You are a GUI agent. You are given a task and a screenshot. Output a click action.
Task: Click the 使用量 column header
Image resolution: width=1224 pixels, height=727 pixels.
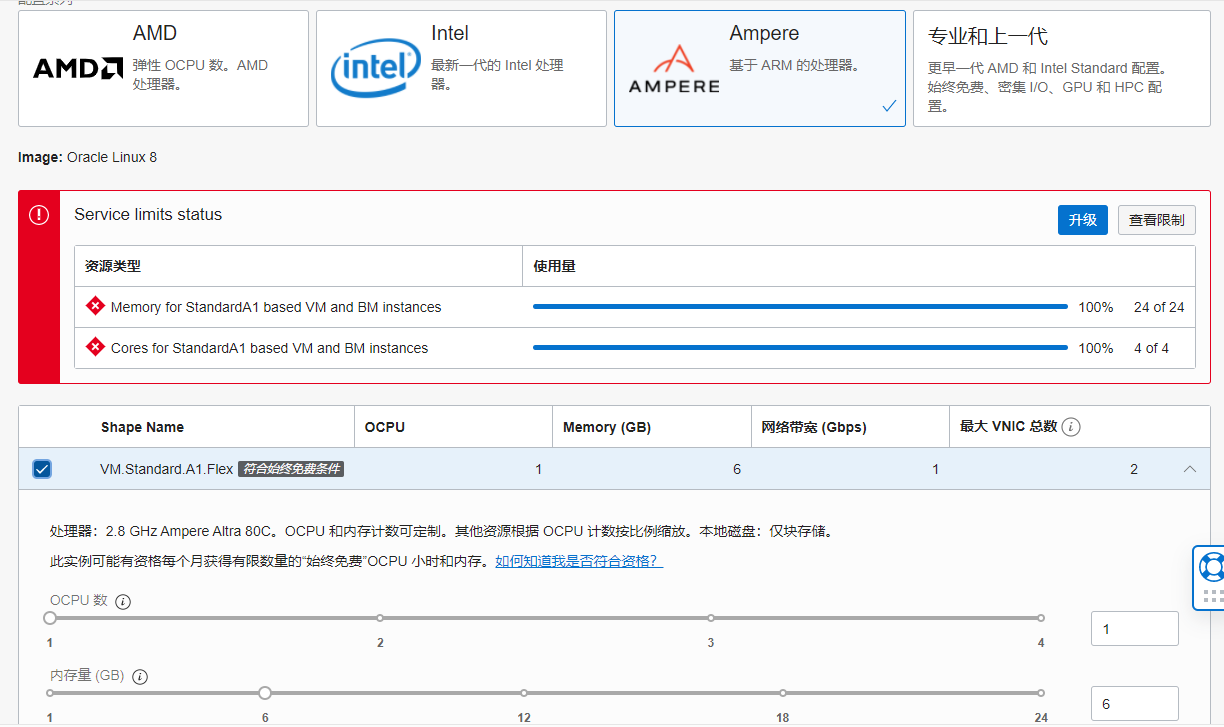coord(554,267)
